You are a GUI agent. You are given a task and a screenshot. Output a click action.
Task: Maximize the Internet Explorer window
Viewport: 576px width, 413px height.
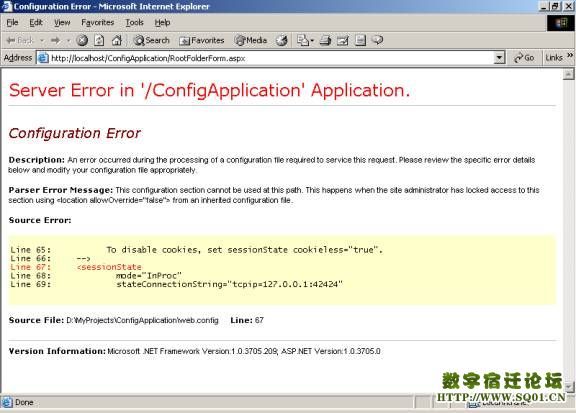coord(555,6)
